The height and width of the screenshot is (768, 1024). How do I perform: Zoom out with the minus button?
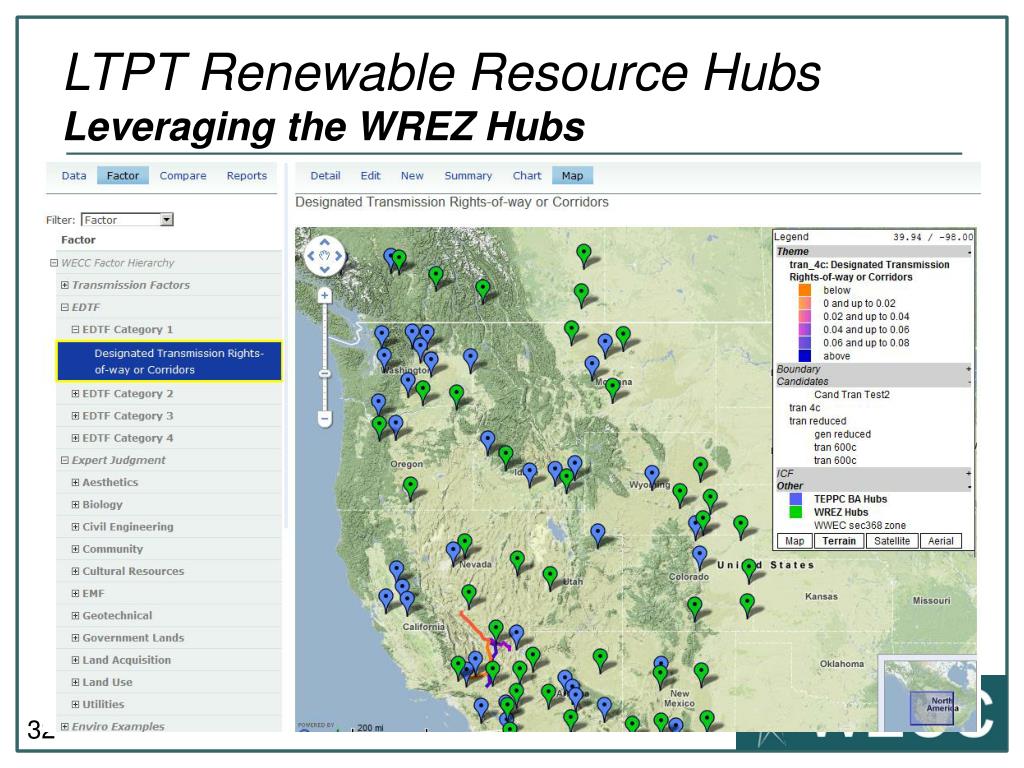(325, 418)
